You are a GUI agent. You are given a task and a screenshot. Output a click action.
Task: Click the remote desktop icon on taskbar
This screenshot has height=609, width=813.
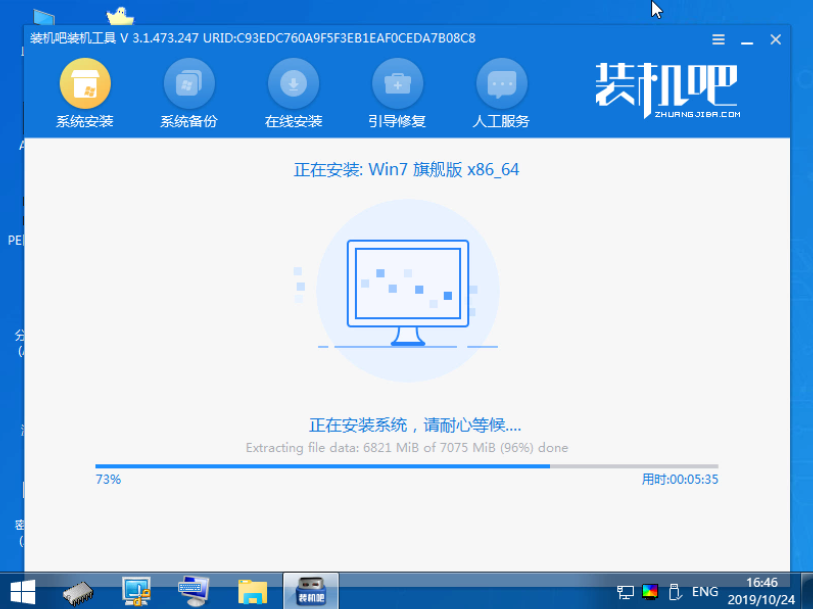coord(192,590)
